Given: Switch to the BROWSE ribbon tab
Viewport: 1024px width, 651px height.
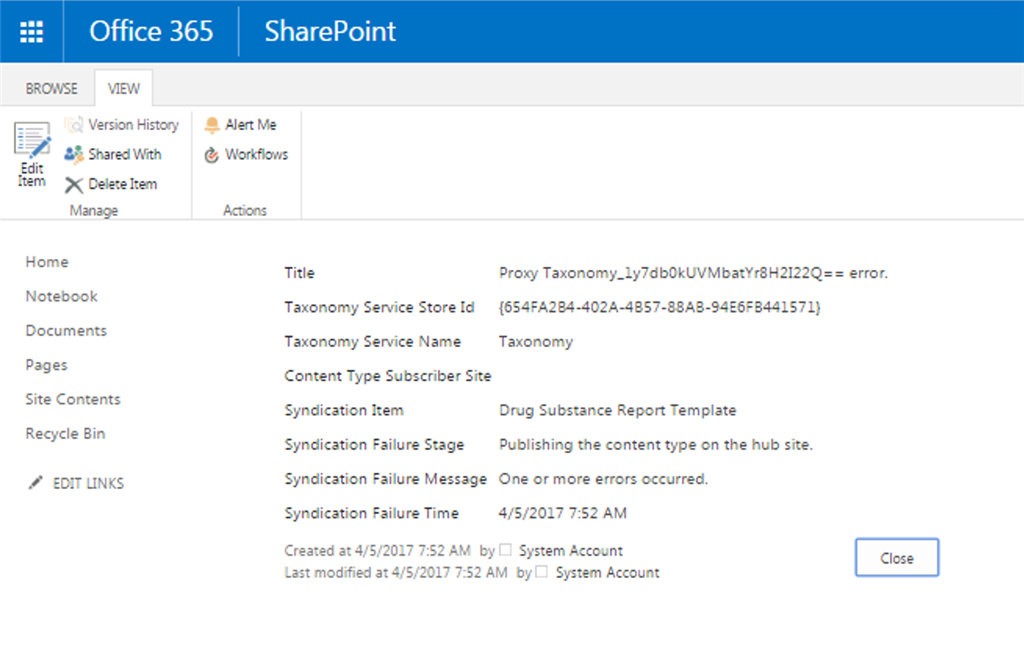Looking at the screenshot, I should (51, 89).
